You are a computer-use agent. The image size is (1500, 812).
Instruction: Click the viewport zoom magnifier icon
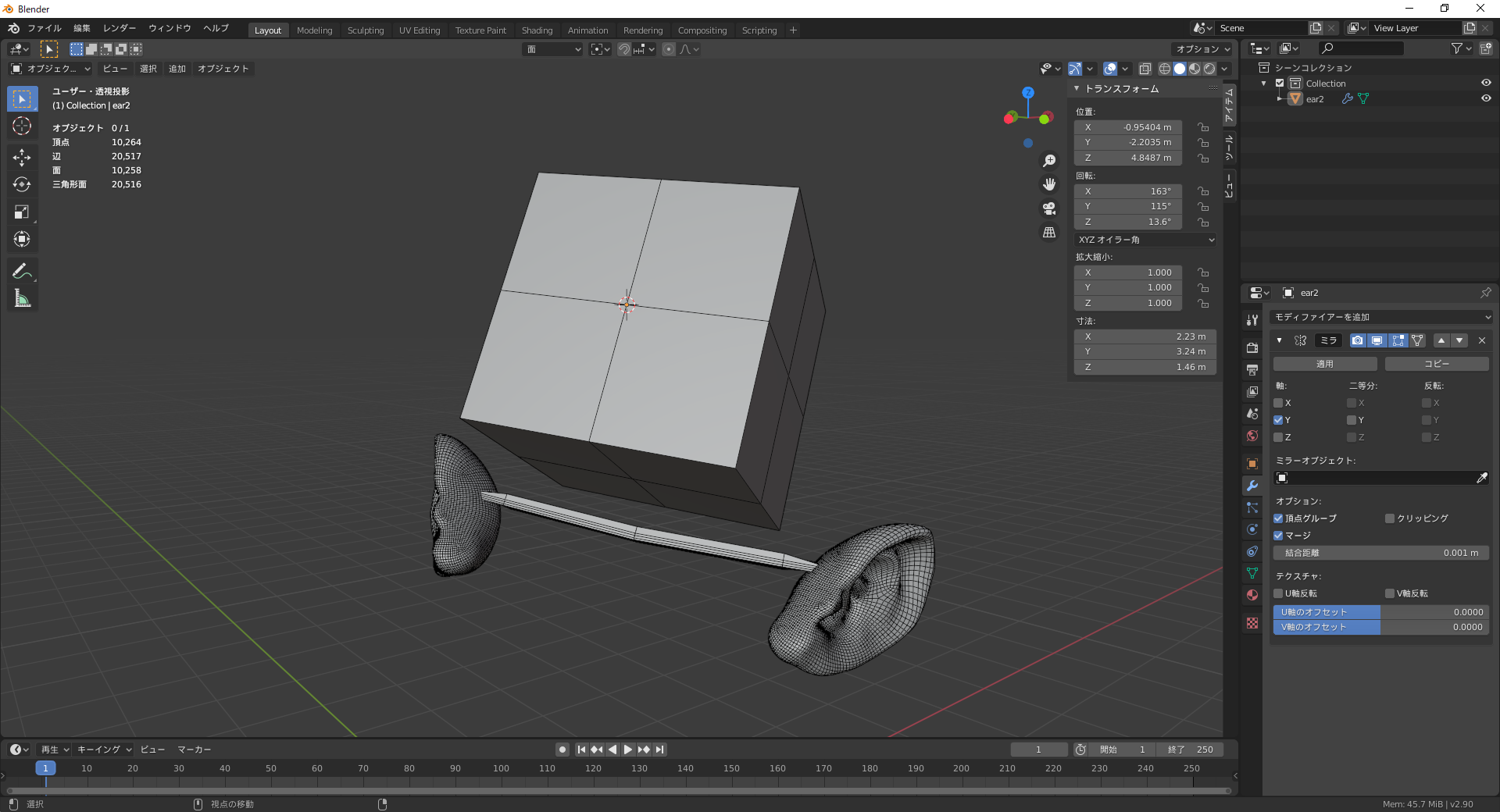pyautogui.click(x=1049, y=161)
